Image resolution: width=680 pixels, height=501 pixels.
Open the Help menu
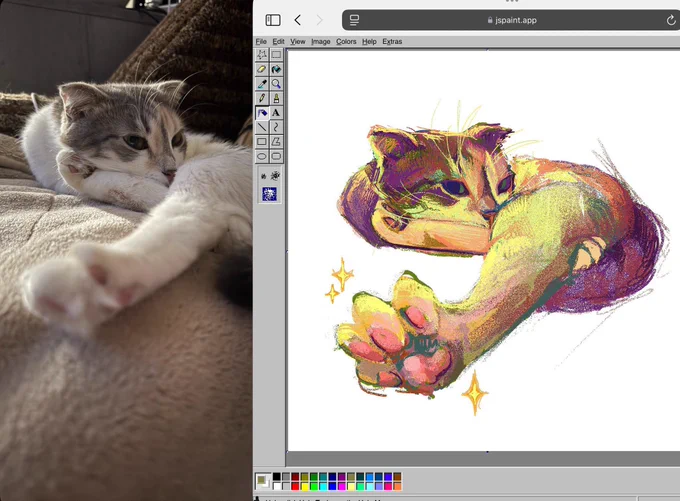[x=369, y=41]
